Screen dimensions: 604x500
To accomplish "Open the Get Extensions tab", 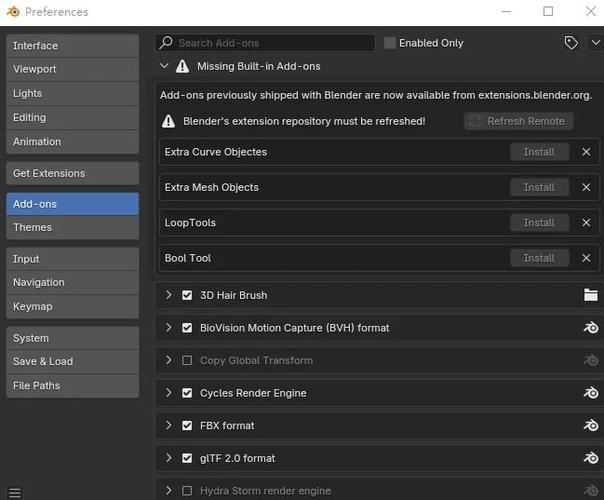I will tap(72, 173).
